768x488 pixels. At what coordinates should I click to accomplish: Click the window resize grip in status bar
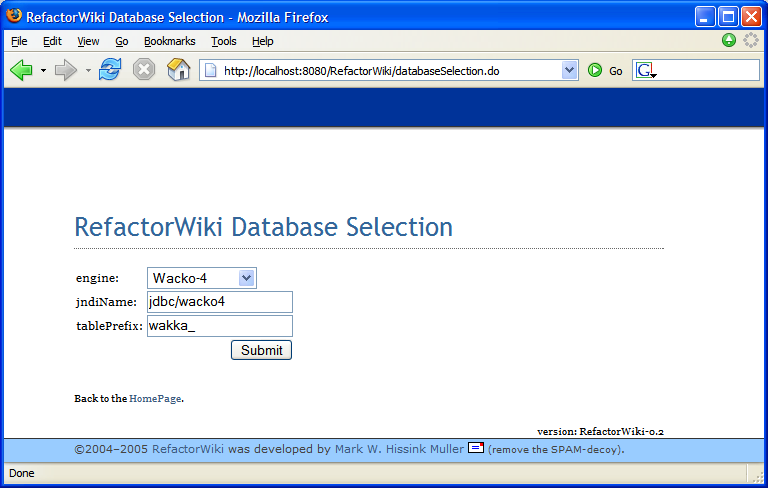[758, 478]
